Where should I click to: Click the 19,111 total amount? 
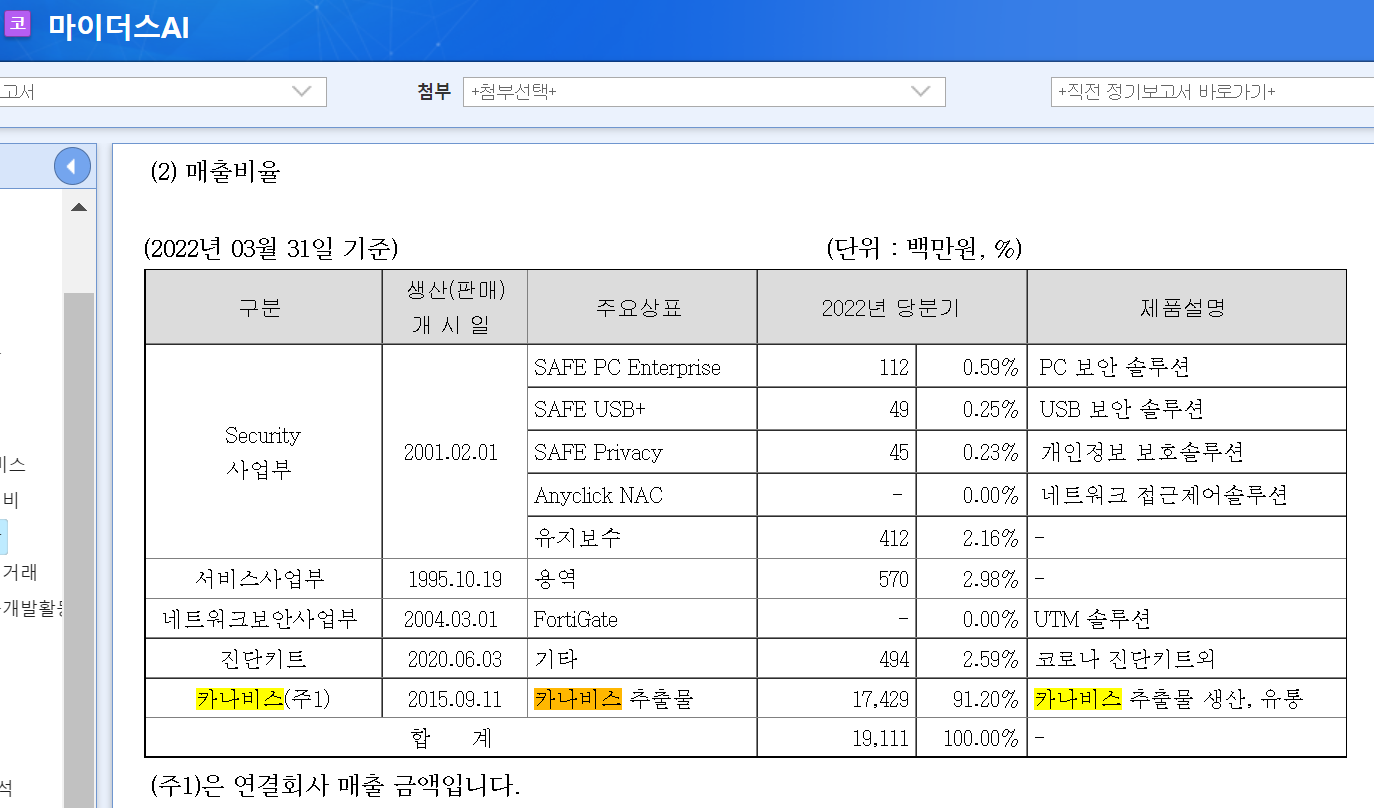(x=836, y=738)
